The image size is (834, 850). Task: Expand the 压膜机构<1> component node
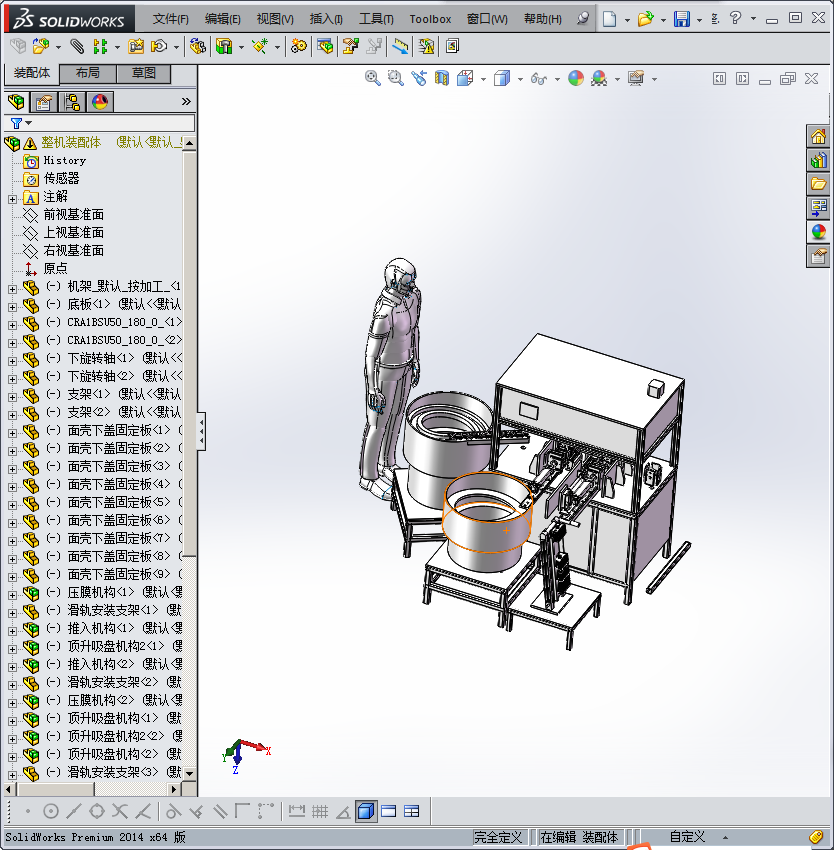(12, 592)
